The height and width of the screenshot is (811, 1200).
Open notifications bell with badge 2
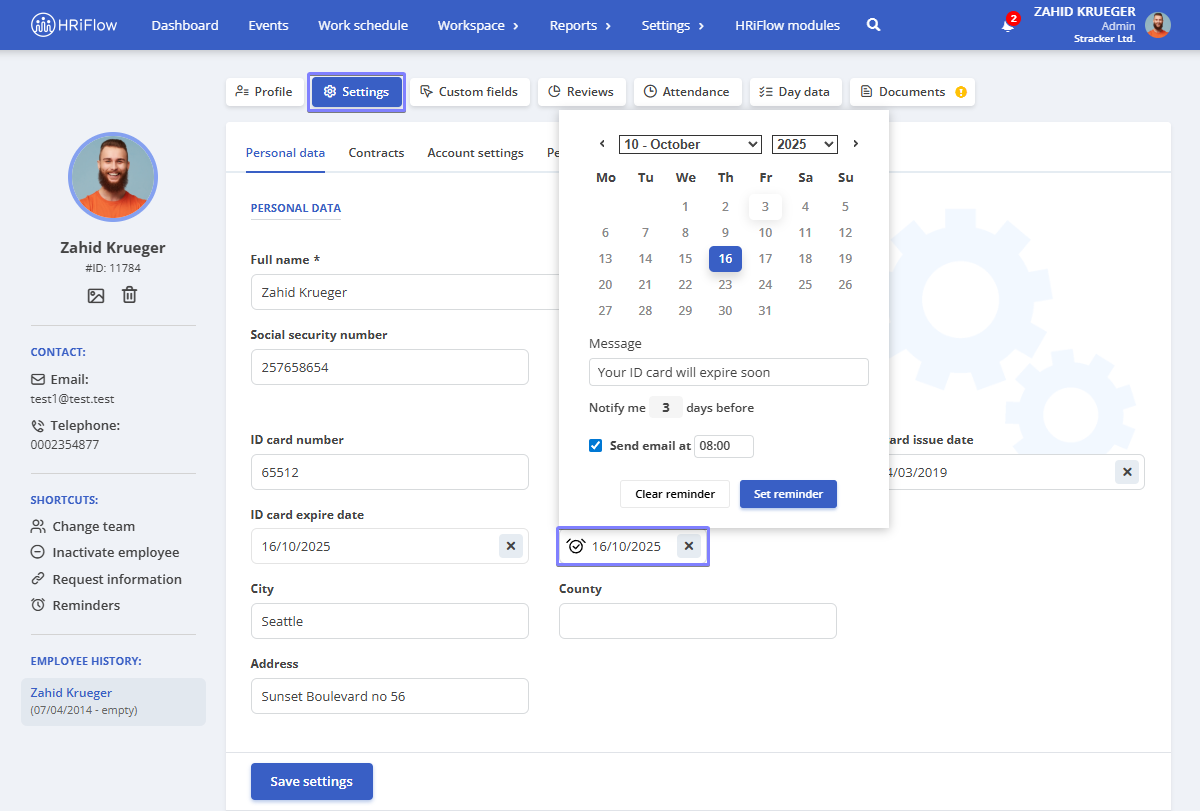(1008, 25)
